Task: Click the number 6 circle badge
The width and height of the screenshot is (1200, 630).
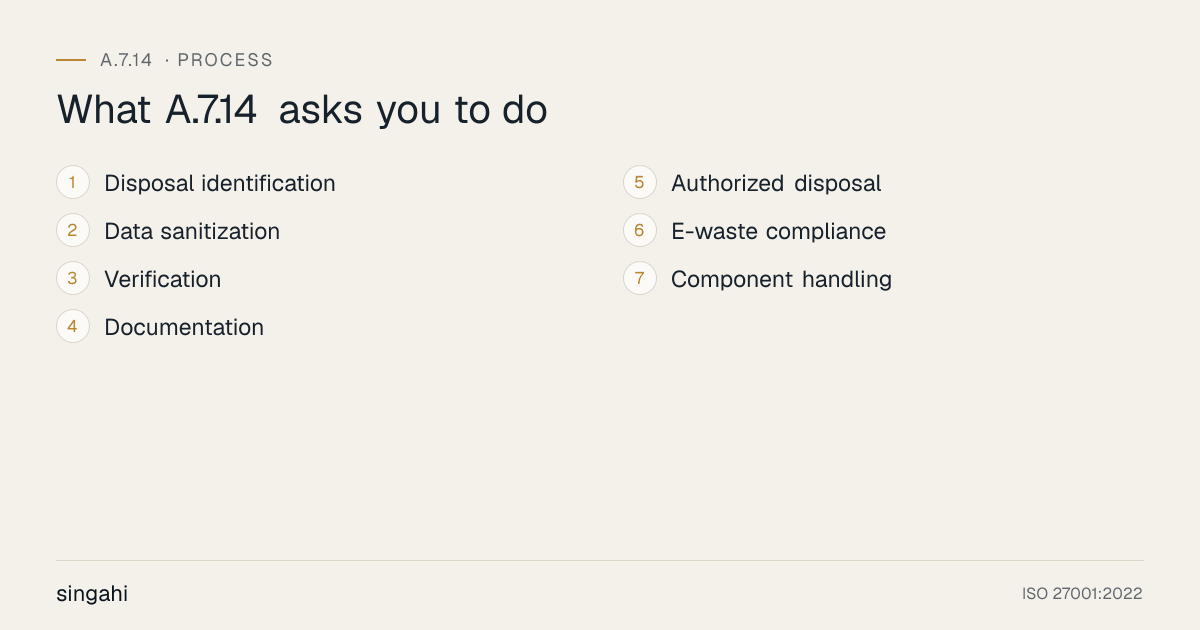Action: point(640,231)
